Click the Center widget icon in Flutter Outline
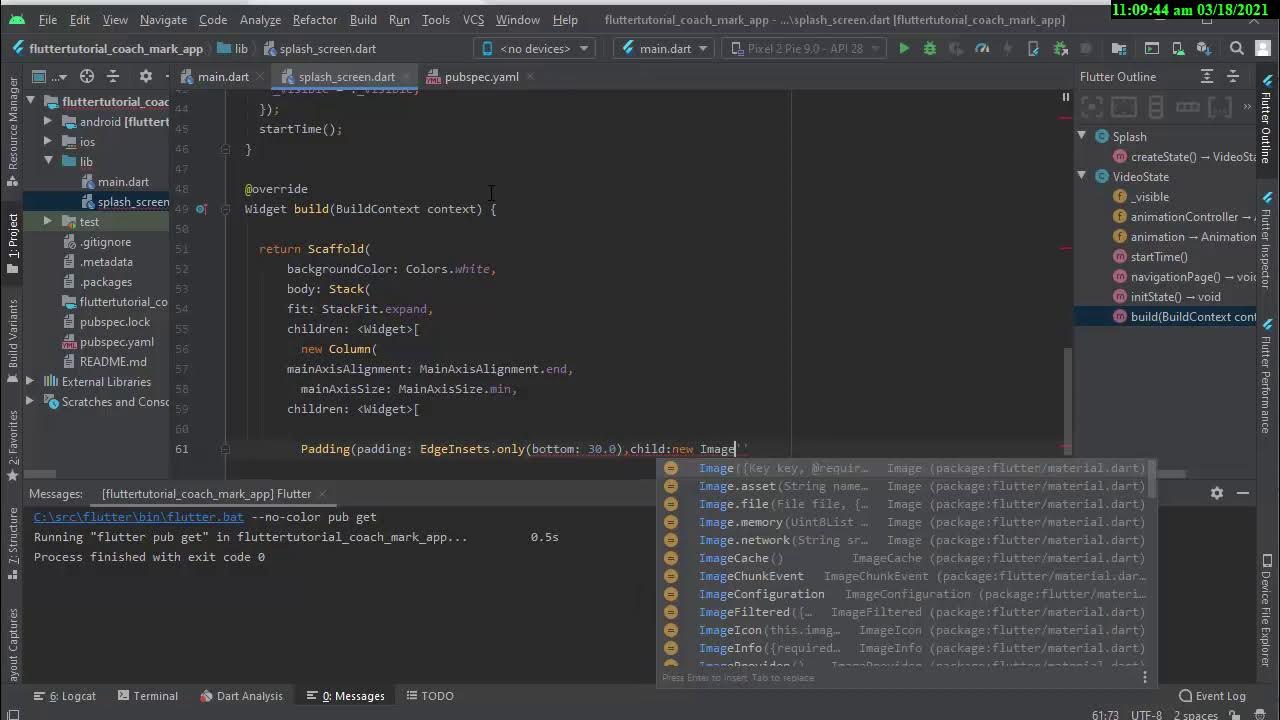 1092,107
